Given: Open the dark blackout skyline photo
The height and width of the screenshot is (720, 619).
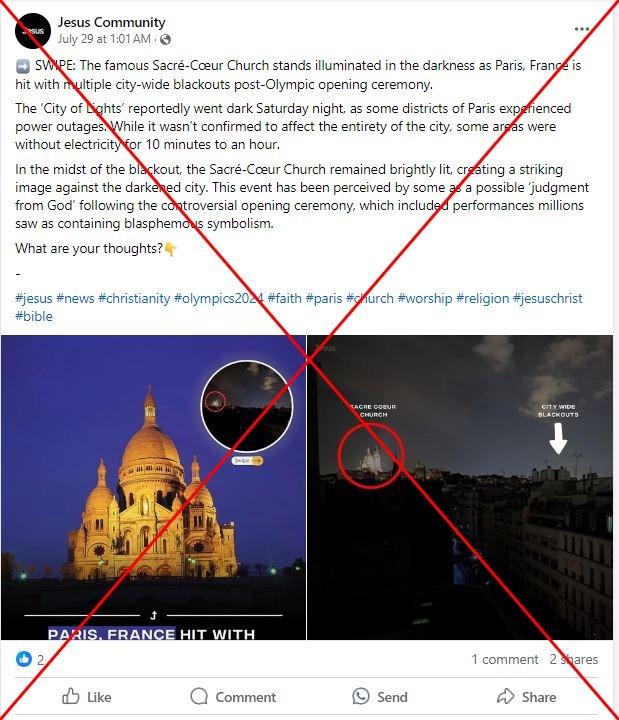Looking at the screenshot, I should tap(460, 487).
